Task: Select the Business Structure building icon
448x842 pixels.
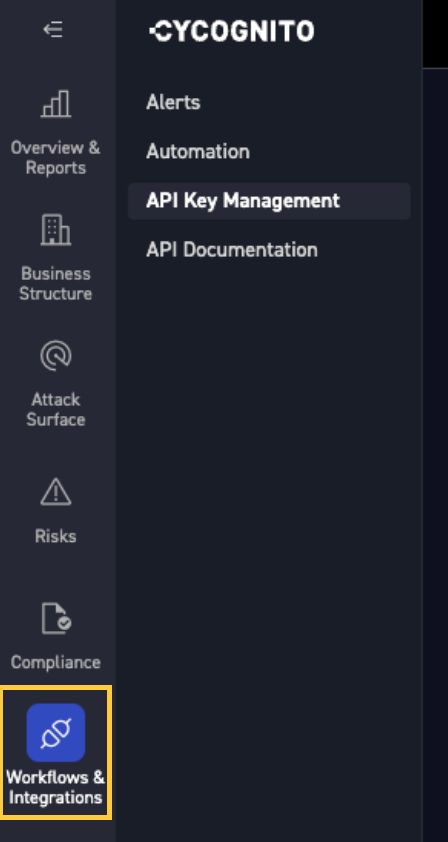Action: [x=56, y=229]
